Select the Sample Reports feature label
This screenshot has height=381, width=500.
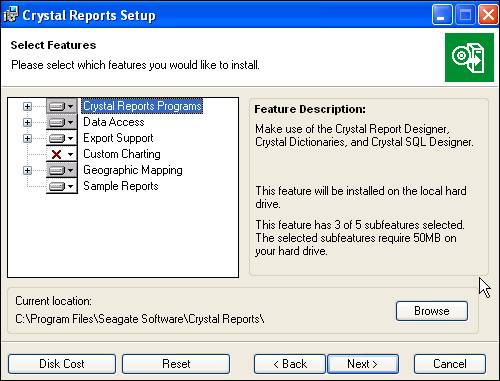pos(121,186)
